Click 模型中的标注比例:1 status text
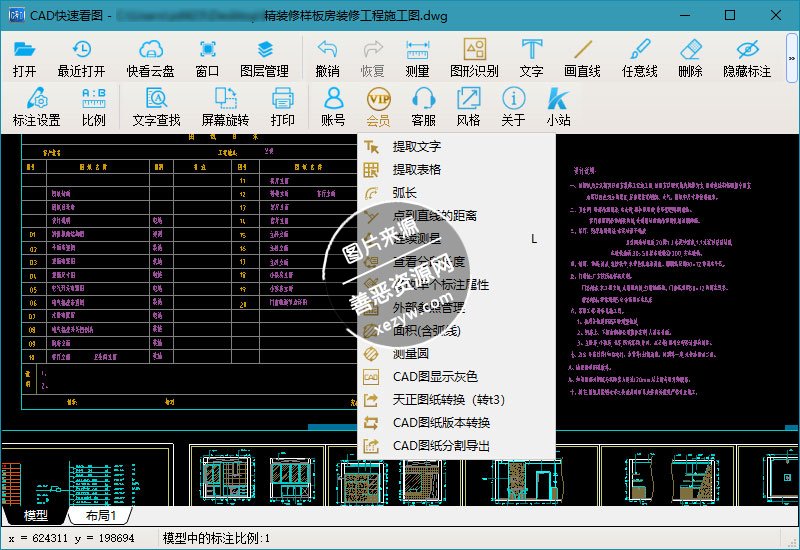The width and height of the screenshot is (800, 550). coord(216,538)
